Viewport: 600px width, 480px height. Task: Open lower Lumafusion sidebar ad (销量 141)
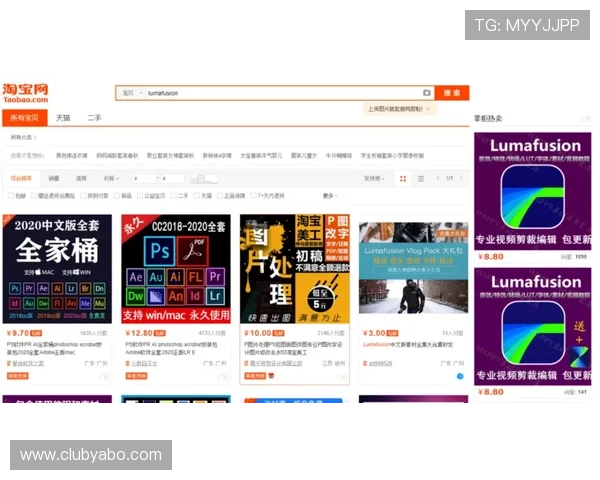pos(533,327)
